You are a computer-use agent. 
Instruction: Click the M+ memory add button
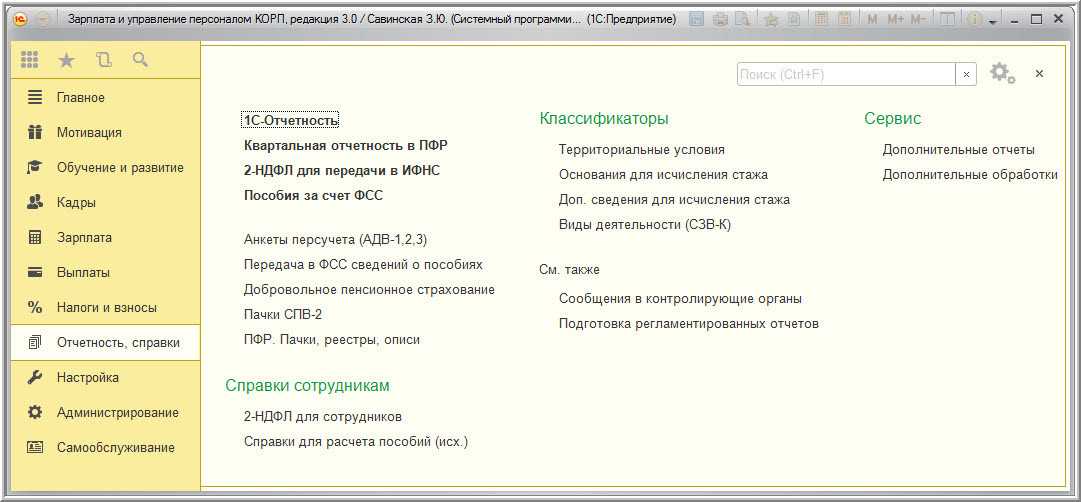tap(895, 19)
